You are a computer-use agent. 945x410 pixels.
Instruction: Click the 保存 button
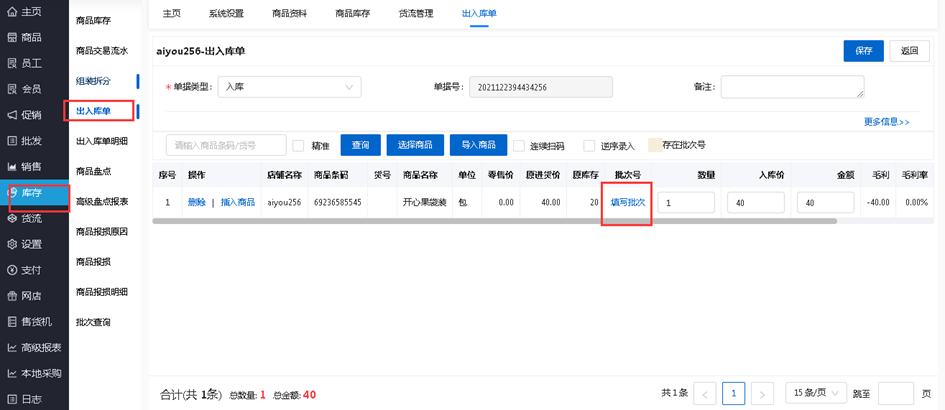point(864,51)
